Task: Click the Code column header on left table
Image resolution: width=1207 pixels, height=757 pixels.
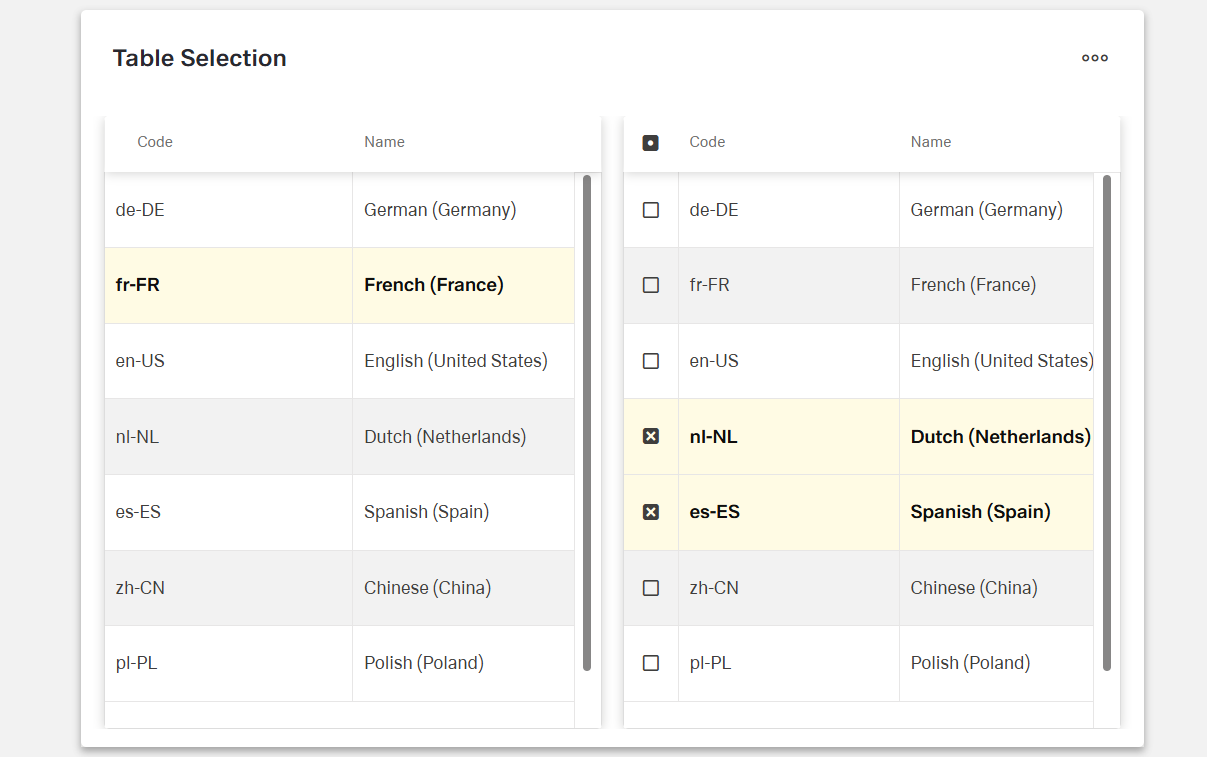Action: point(155,142)
